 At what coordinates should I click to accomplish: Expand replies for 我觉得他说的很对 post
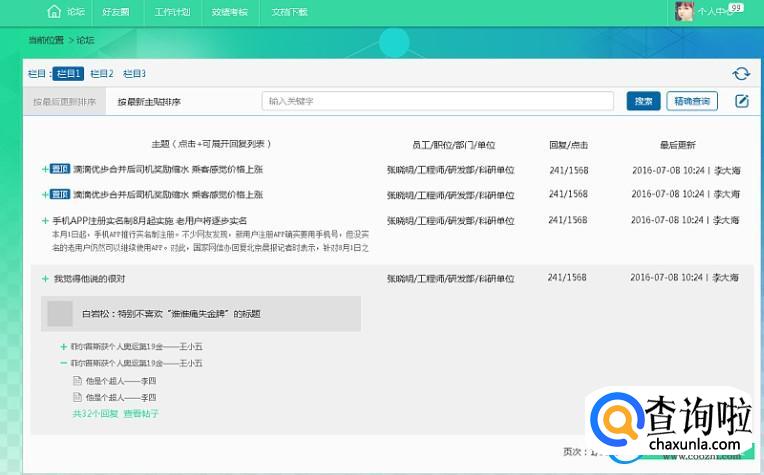tap(45, 279)
